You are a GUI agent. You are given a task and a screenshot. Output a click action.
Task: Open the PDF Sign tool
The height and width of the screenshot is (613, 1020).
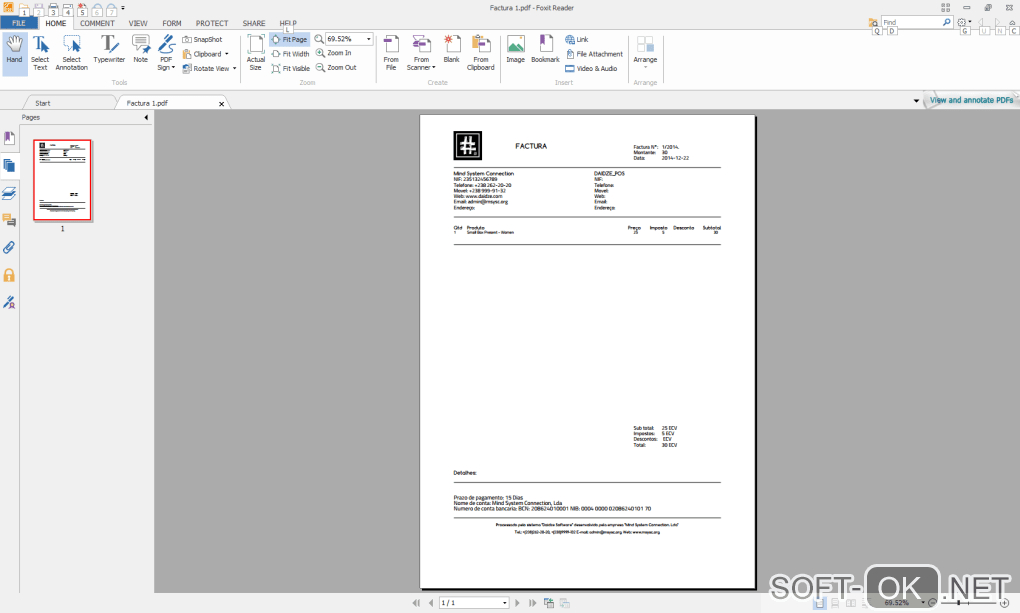166,53
